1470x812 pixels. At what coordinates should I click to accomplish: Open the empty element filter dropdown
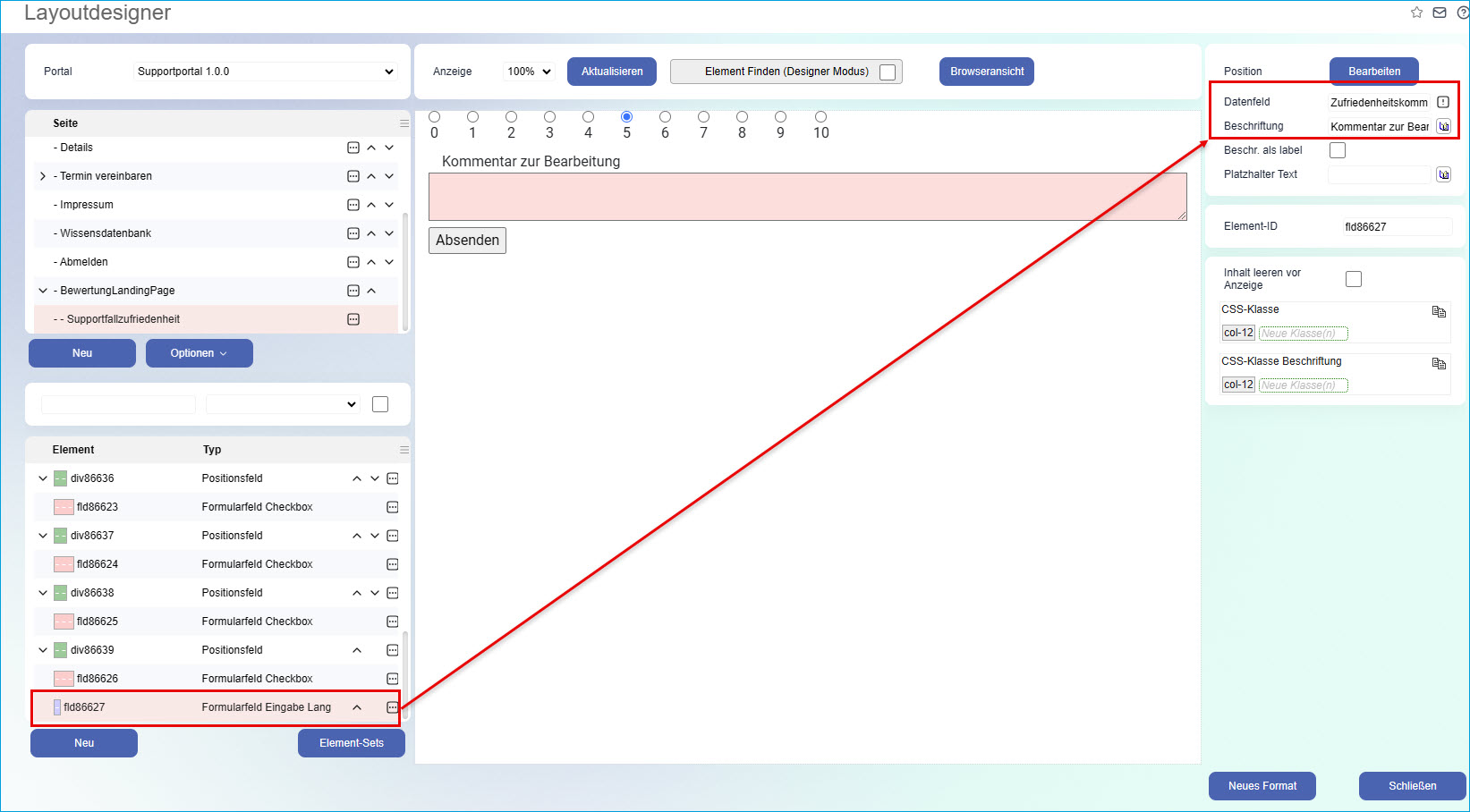tap(283, 404)
